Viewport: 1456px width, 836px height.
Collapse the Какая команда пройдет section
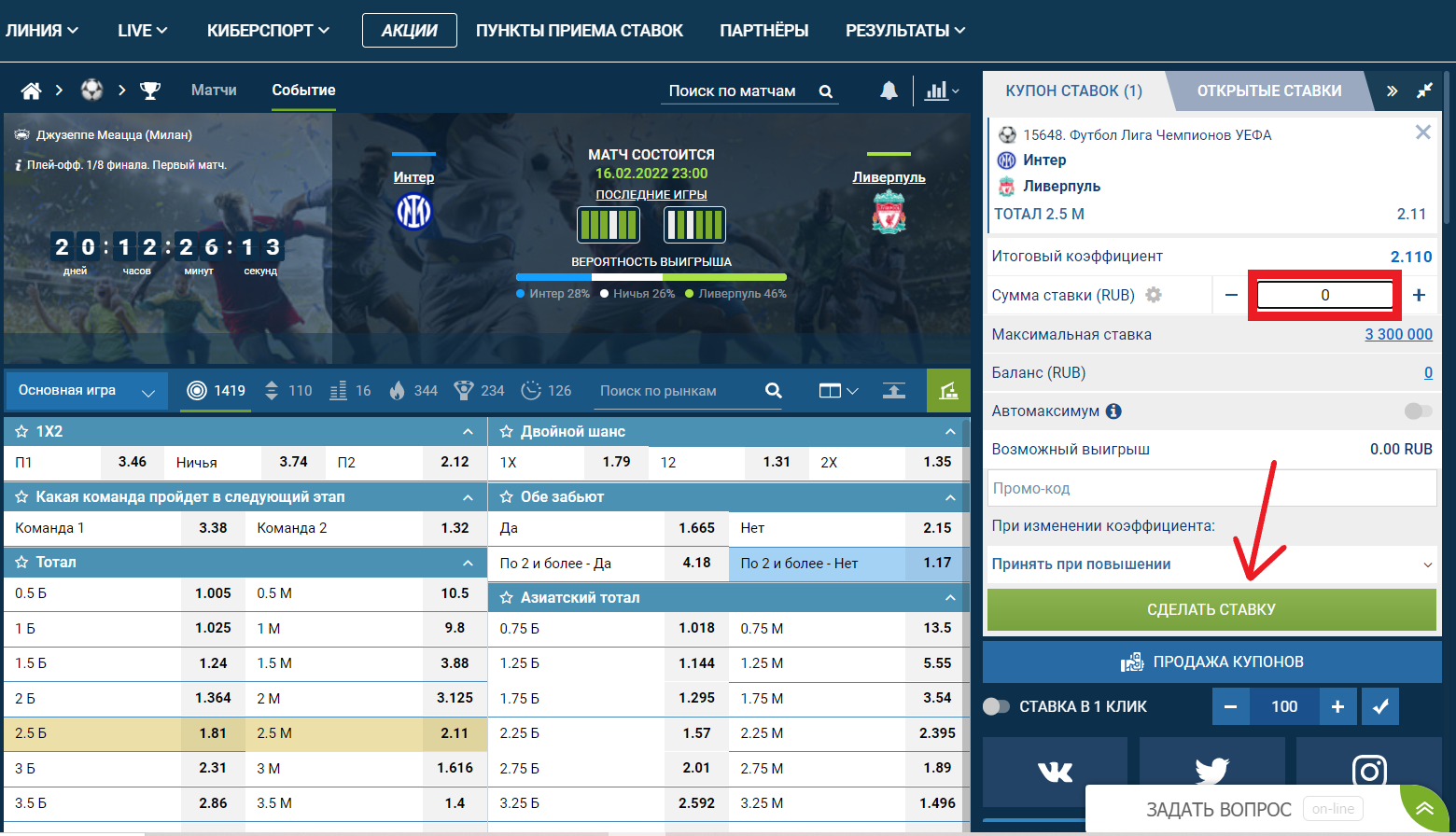click(468, 497)
